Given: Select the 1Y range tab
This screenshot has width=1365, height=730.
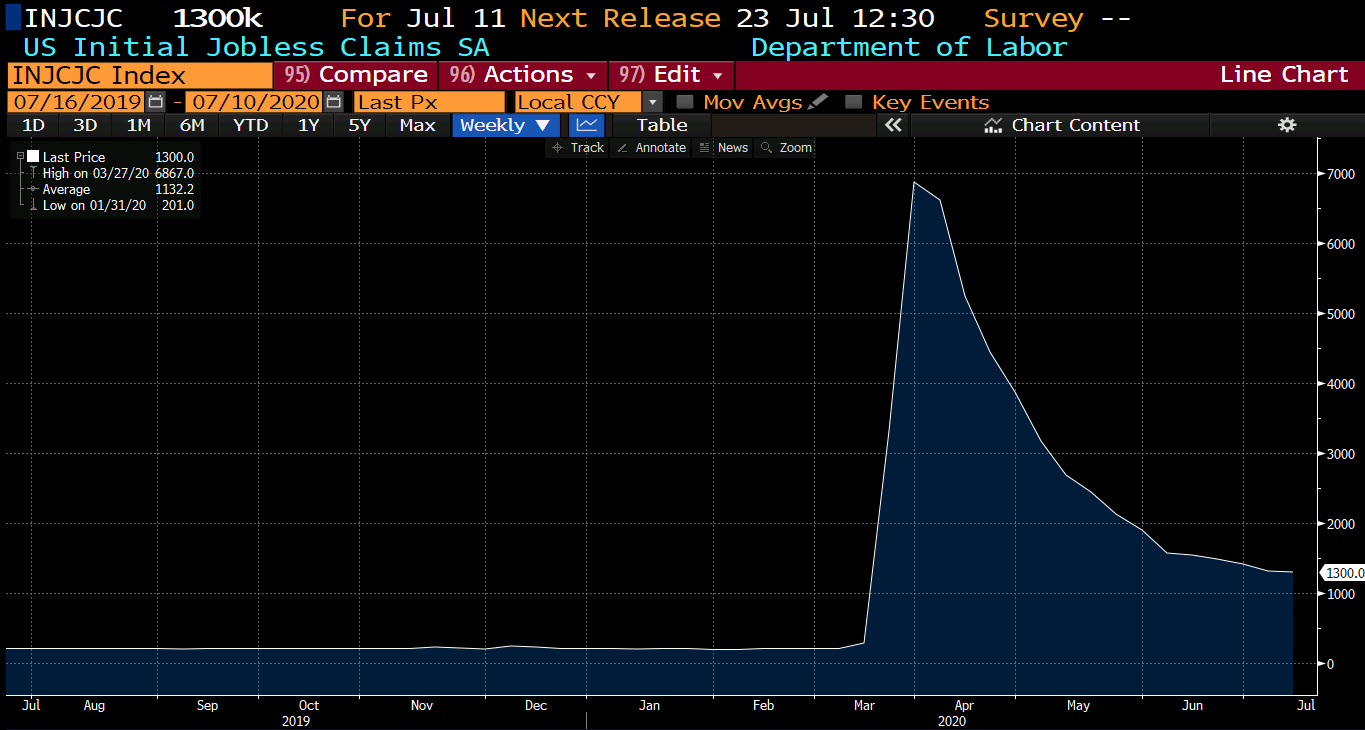Looking at the screenshot, I should [x=308, y=125].
